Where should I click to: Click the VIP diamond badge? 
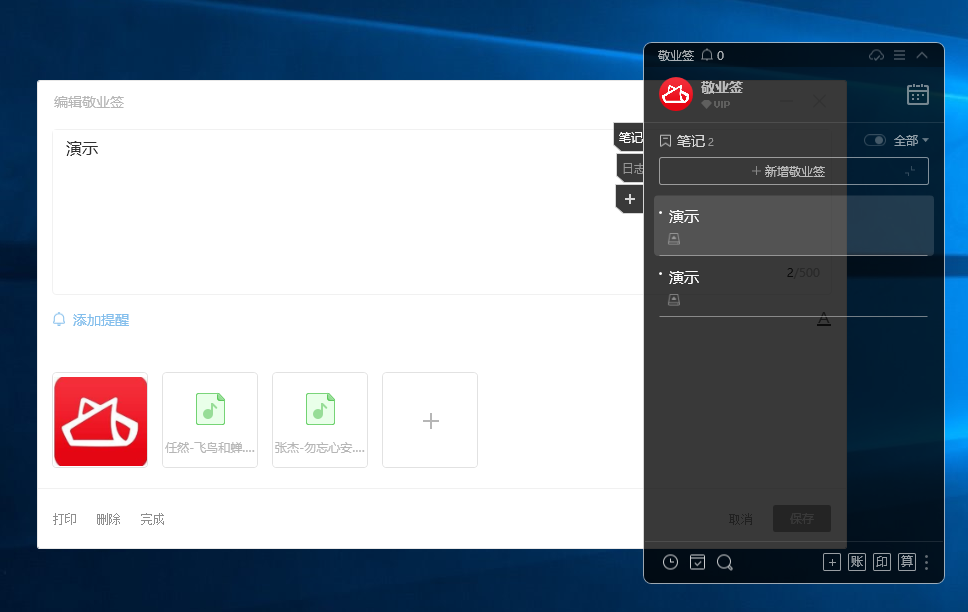[716, 104]
